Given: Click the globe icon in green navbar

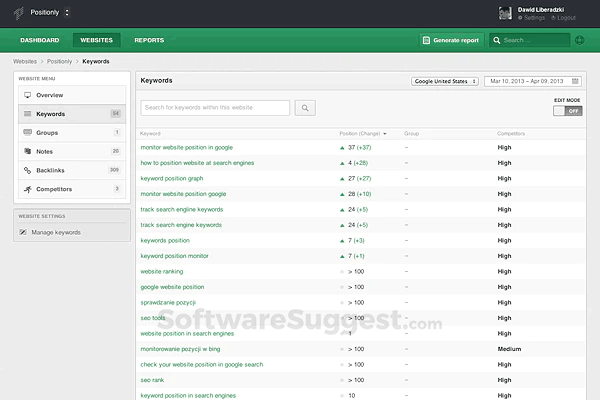Looking at the screenshot, I should 580,41.
